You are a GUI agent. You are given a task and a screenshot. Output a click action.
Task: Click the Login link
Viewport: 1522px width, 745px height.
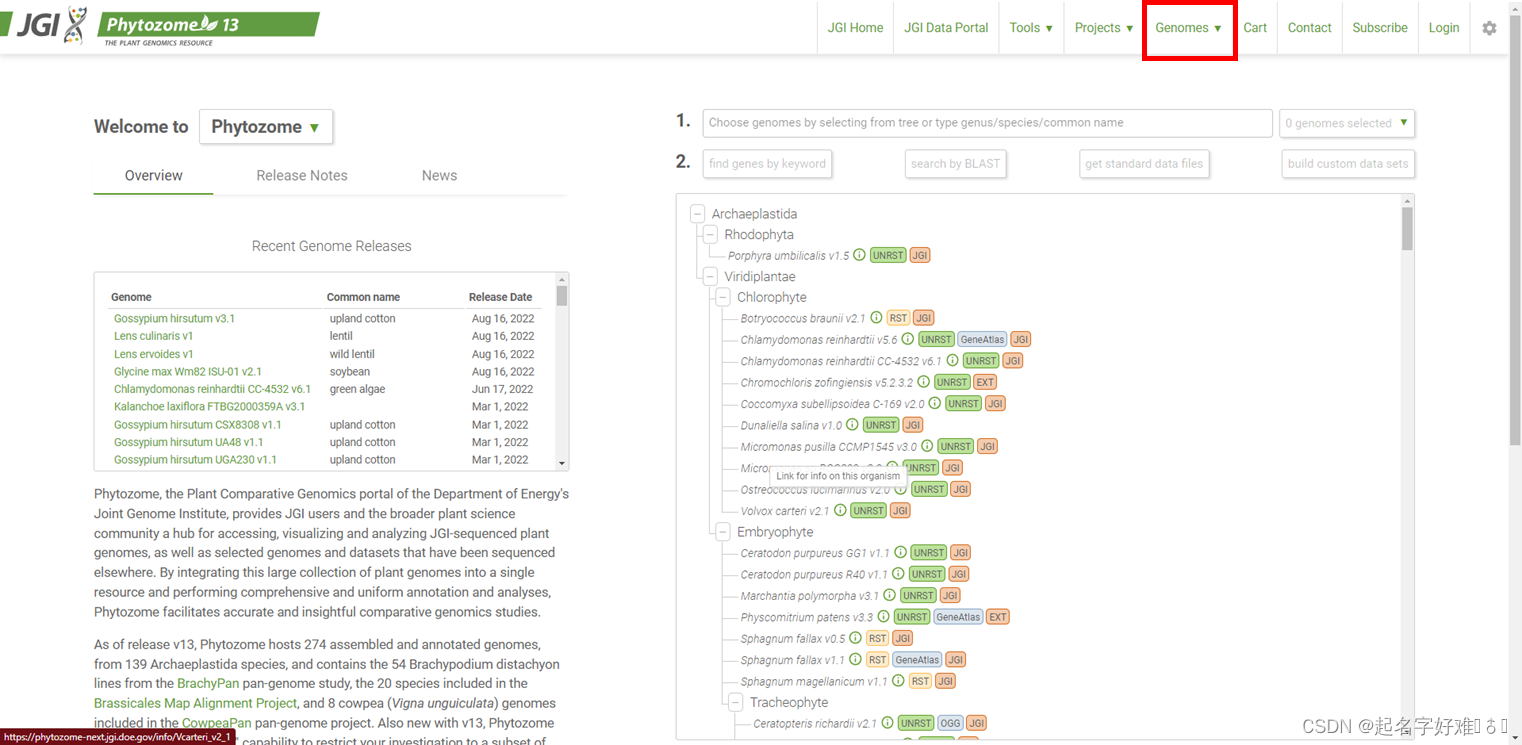click(1443, 28)
